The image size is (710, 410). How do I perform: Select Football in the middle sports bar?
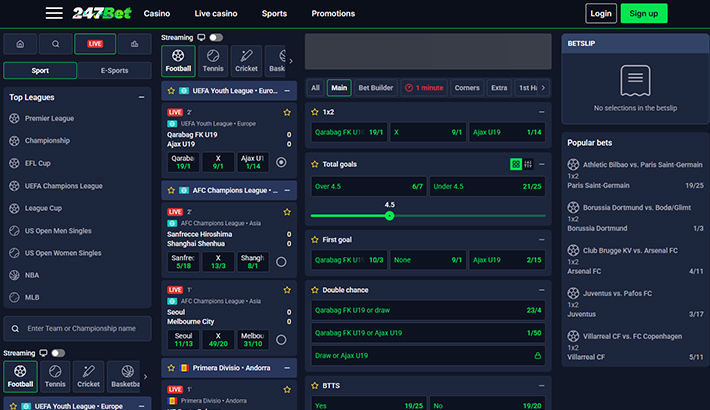[x=178, y=61]
